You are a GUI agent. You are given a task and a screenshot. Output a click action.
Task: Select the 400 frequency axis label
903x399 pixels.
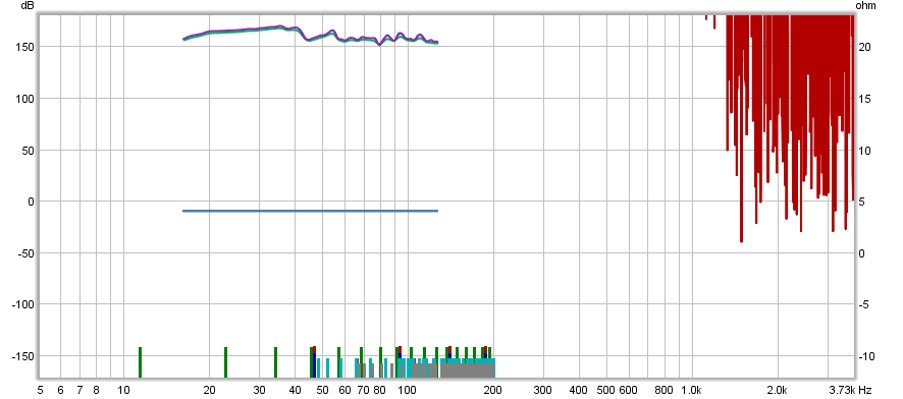click(x=579, y=390)
